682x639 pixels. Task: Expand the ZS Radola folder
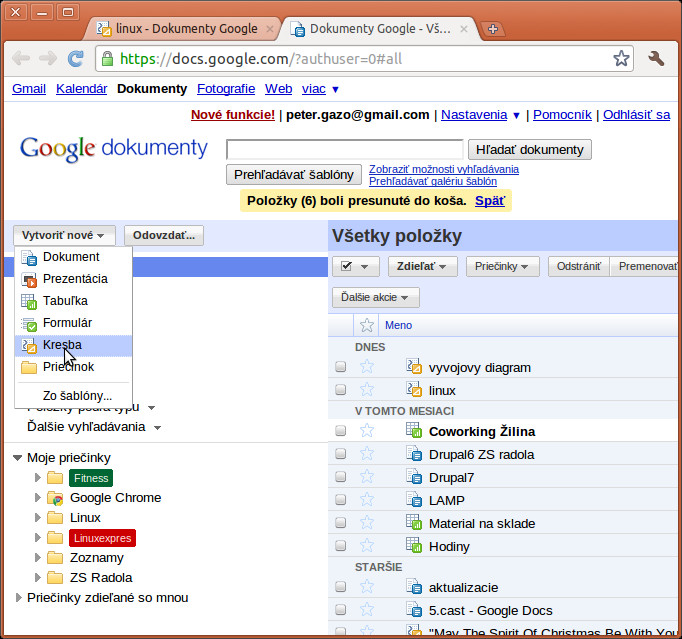(x=38, y=578)
